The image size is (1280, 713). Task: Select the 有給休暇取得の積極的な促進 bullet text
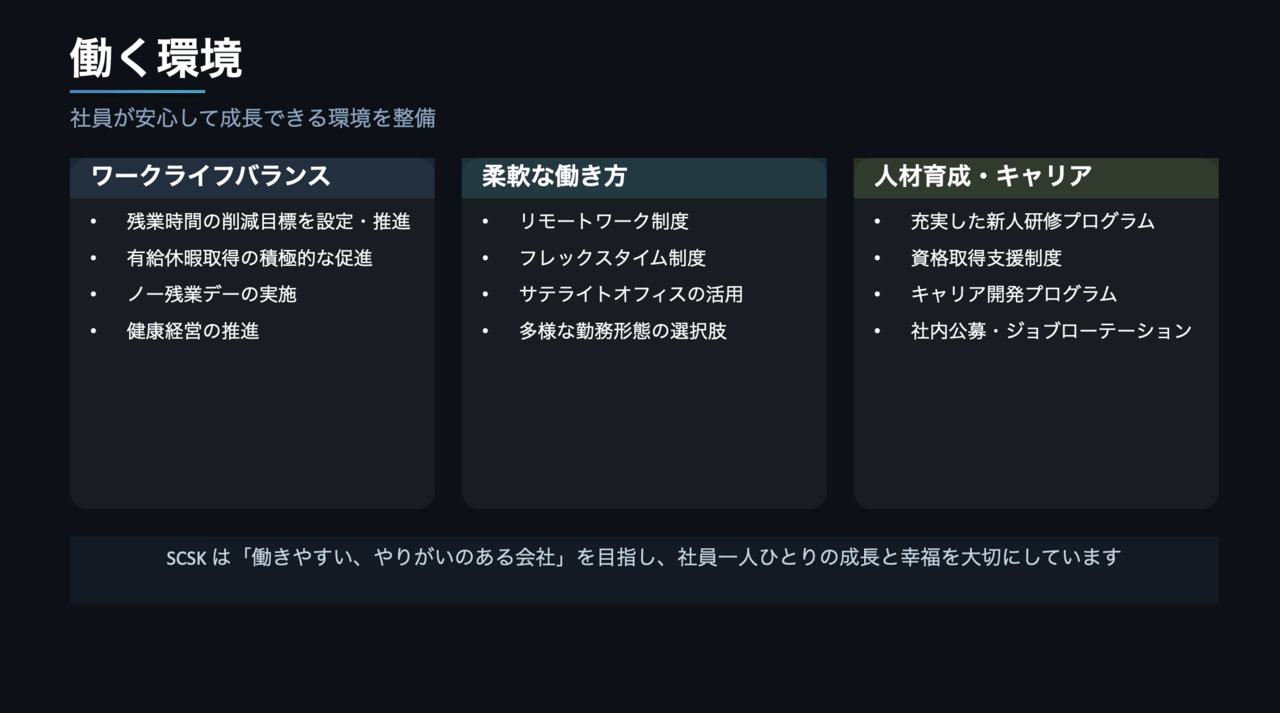pyautogui.click(x=249, y=258)
